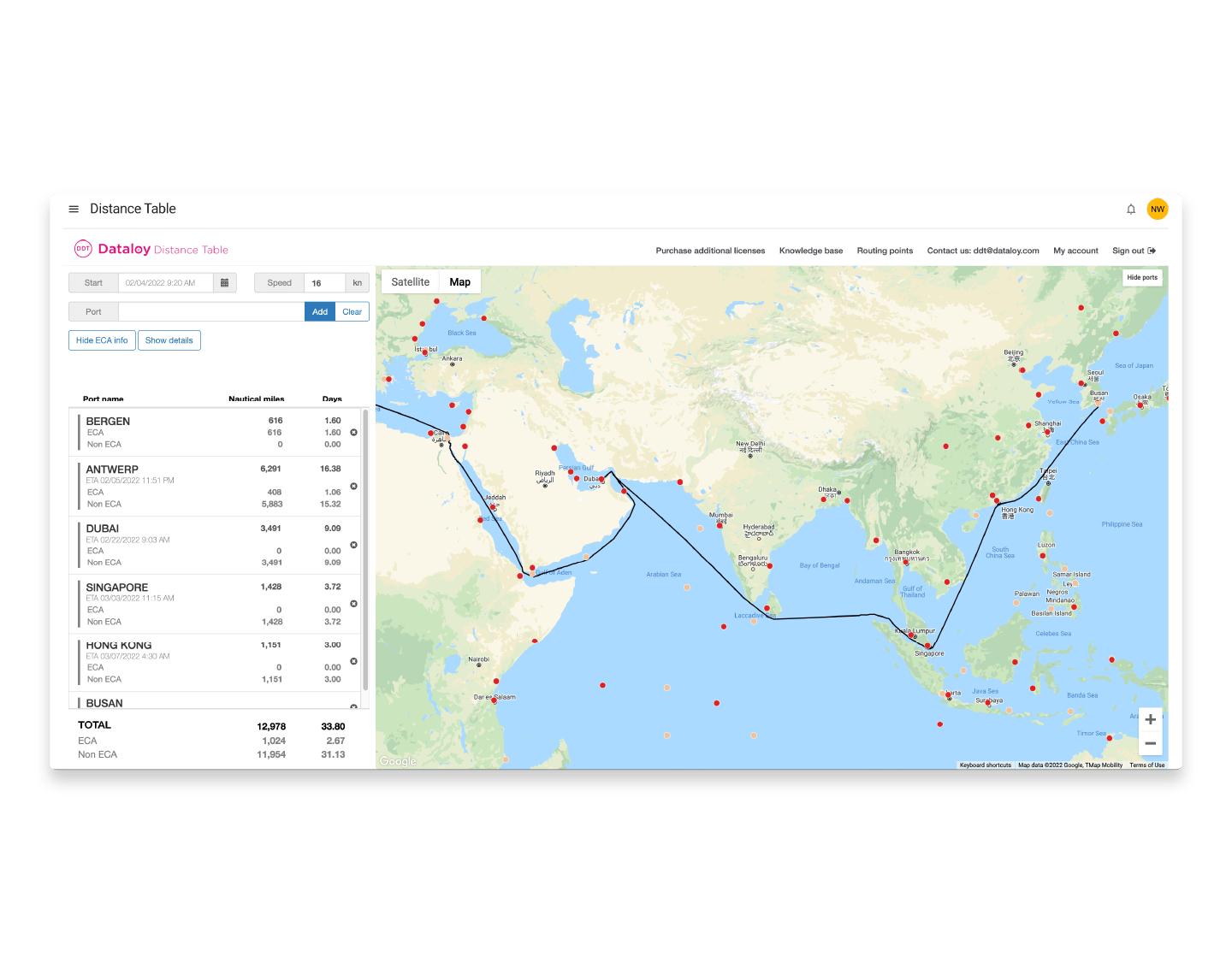Select the SINGAPORE port name
The width and height of the screenshot is (1232, 963).
(117, 588)
